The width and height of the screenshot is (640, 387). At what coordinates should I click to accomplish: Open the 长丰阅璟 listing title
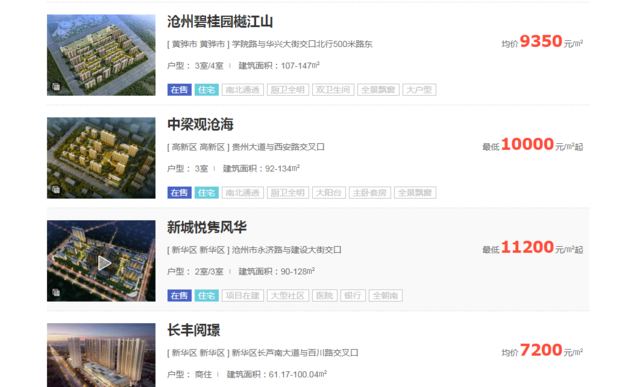click(193, 330)
